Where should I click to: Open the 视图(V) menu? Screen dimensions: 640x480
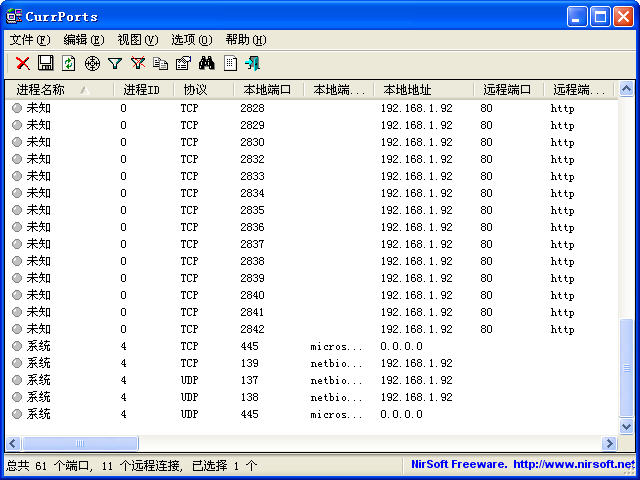pyautogui.click(x=138, y=40)
